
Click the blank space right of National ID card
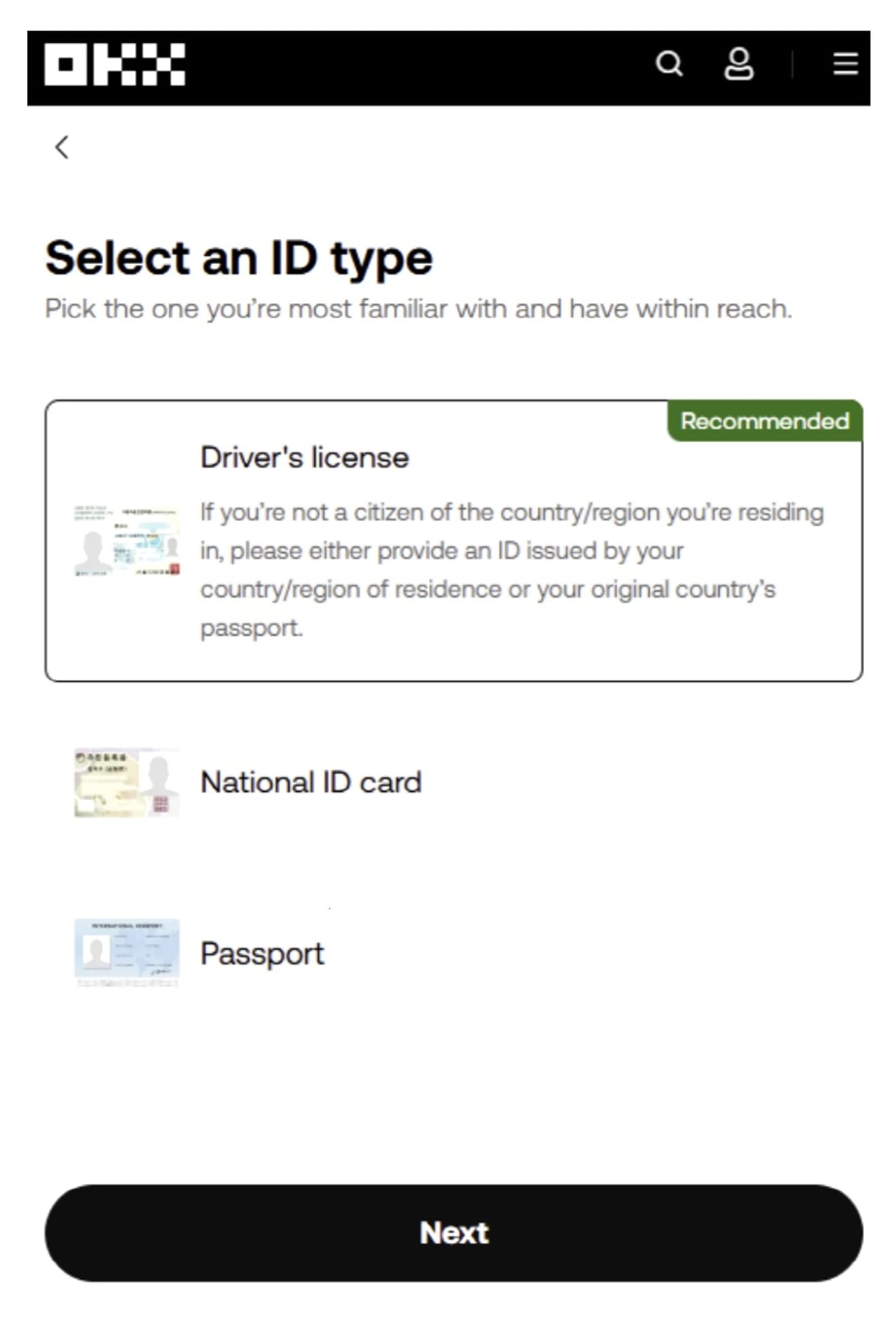coord(638,782)
